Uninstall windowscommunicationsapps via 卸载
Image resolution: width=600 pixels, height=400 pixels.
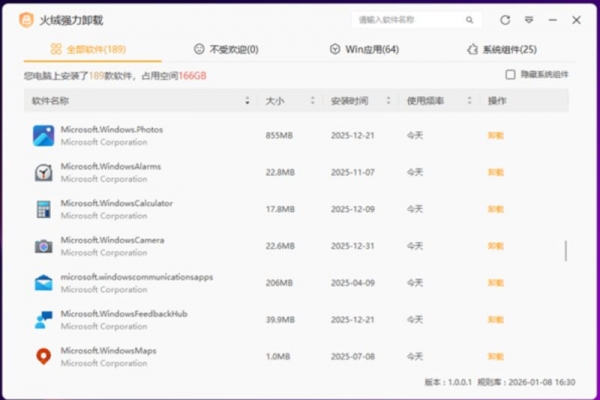pyautogui.click(x=496, y=283)
